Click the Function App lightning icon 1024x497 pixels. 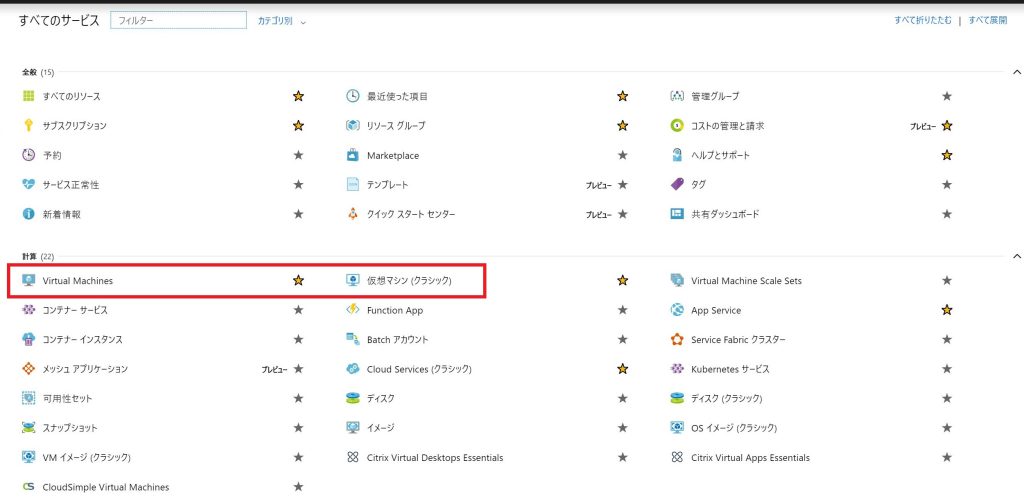click(353, 310)
